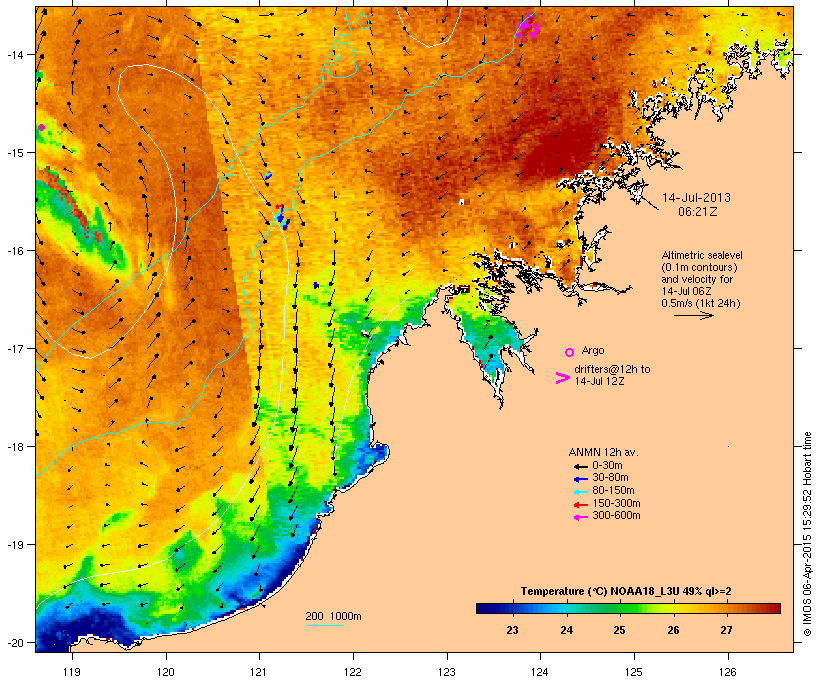The height and width of the screenshot is (680, 820).
Task: Click the '30-80m' depth label
Action: click(x=610, y=478)
